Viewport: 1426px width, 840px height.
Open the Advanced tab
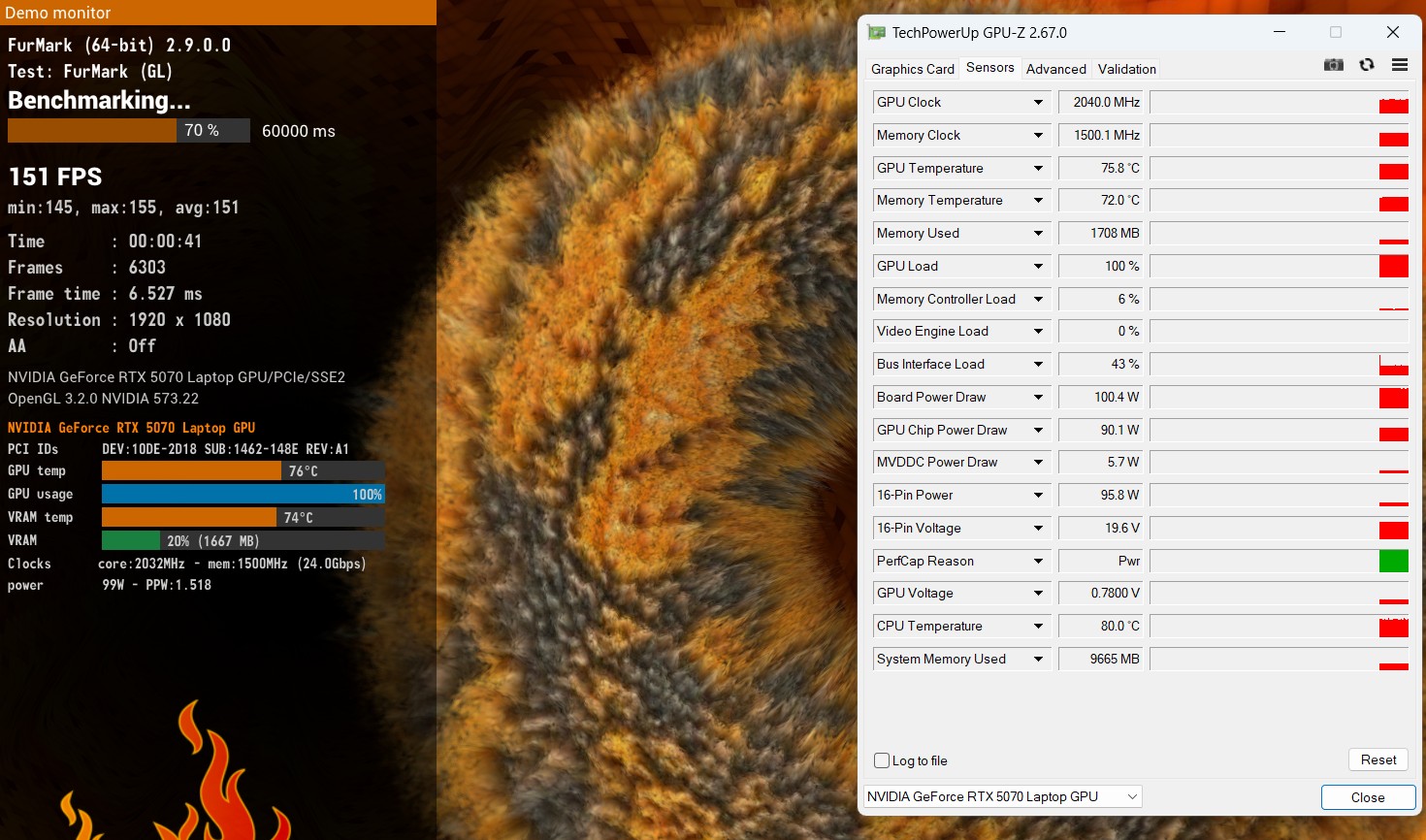pos(1055,69)
